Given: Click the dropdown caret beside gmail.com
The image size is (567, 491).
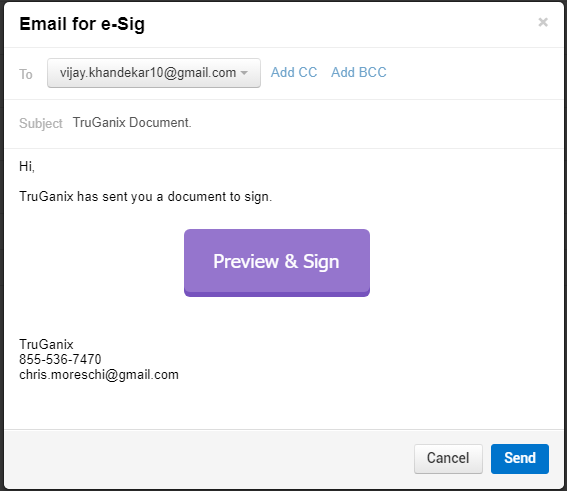Looking at the screenshot, I should pyautogui.click(x=244, y=73).
